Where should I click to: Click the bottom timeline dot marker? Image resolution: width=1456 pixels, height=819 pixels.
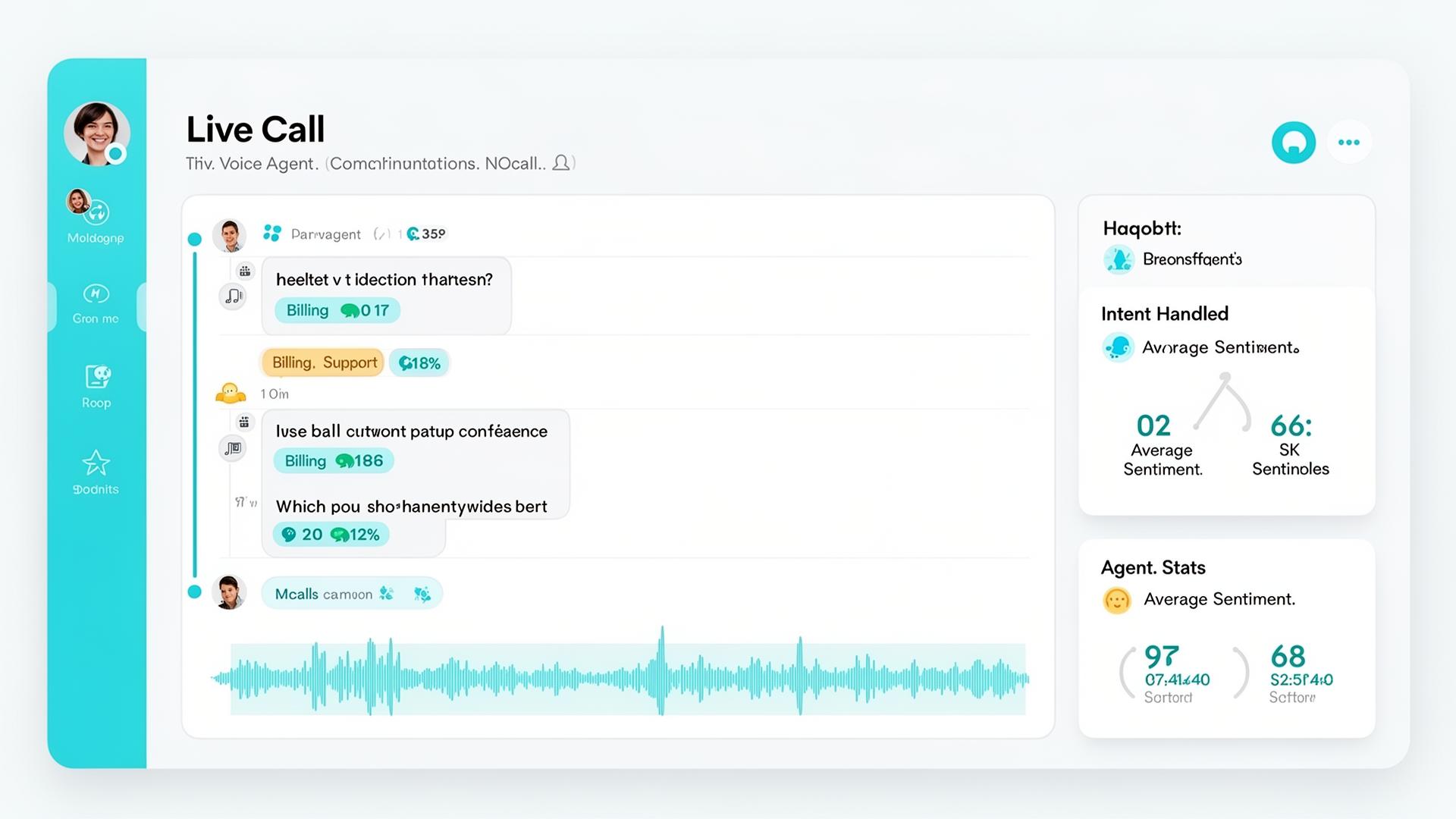(194, 591)
